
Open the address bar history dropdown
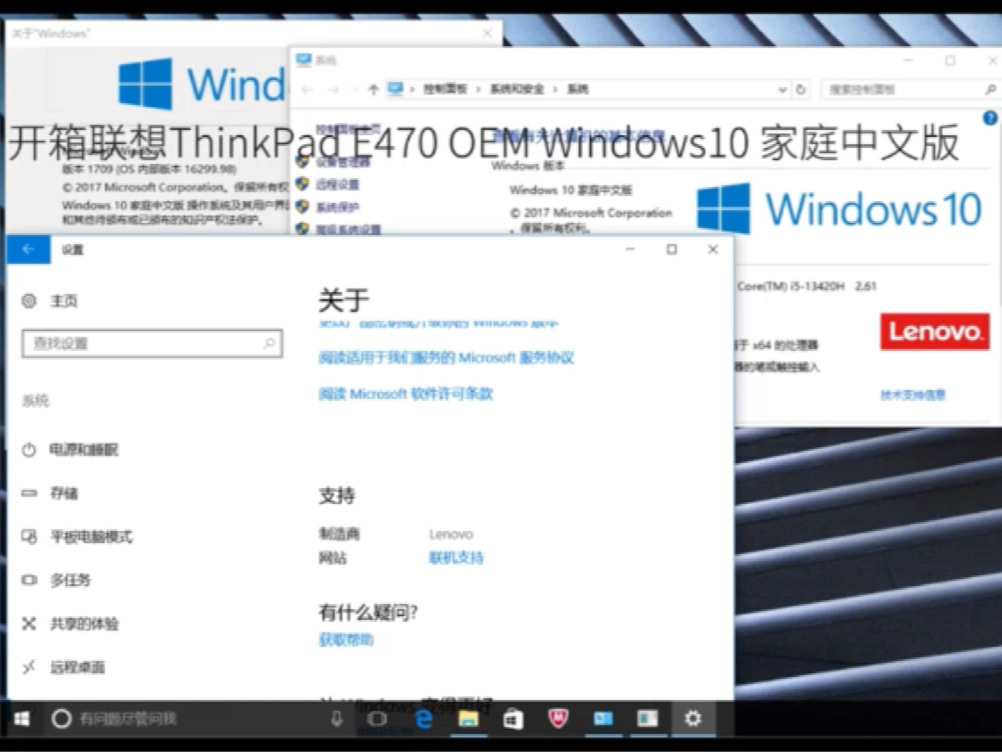tap(782, 89)
